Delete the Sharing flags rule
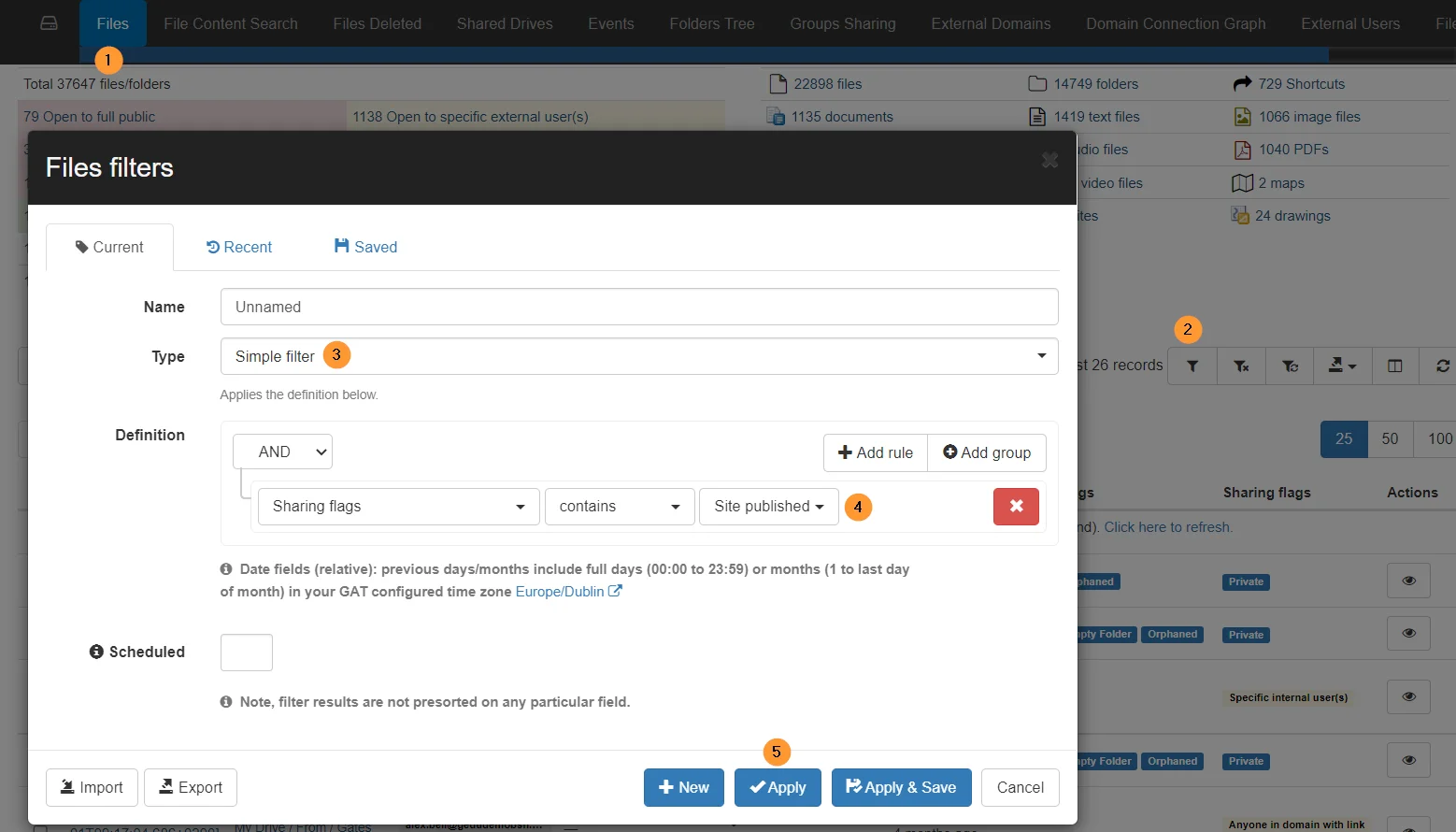 [x=1016, y=506]
